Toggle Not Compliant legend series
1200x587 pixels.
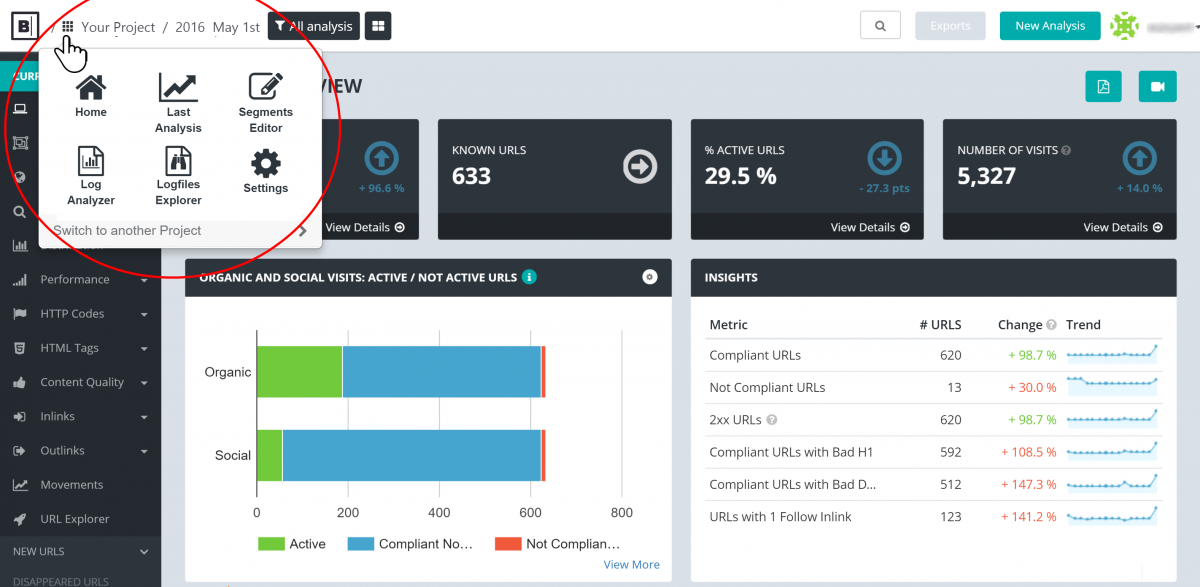[x=558, y=544]
